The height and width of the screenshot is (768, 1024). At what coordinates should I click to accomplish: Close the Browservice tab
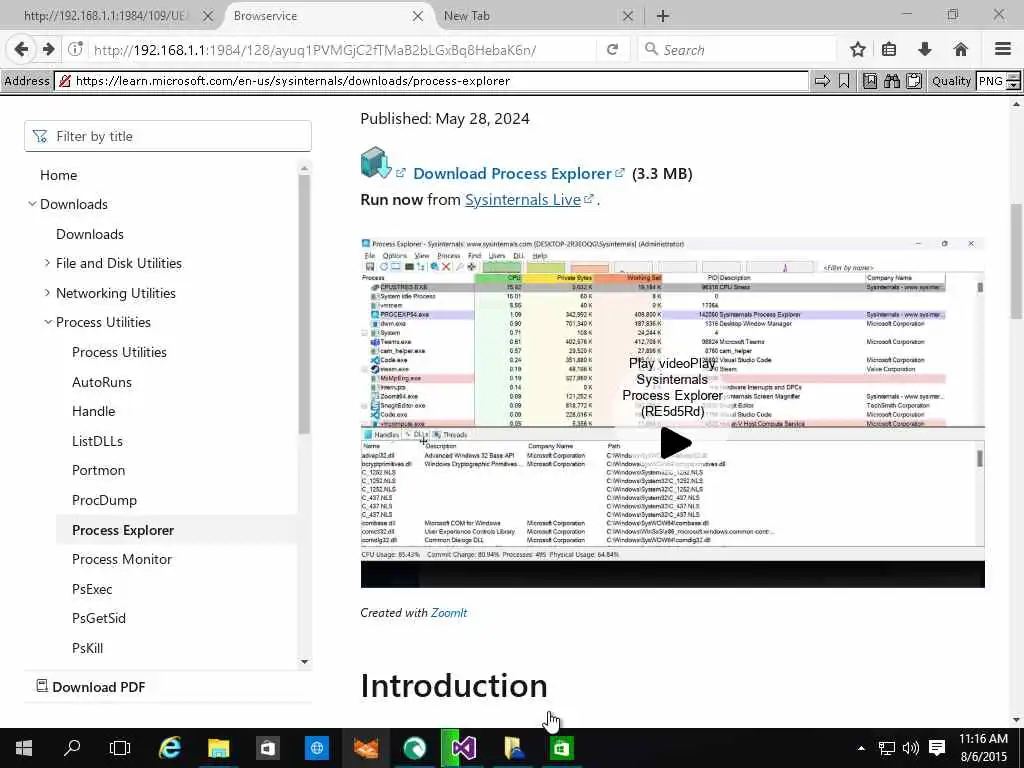(x=418, y=16)
